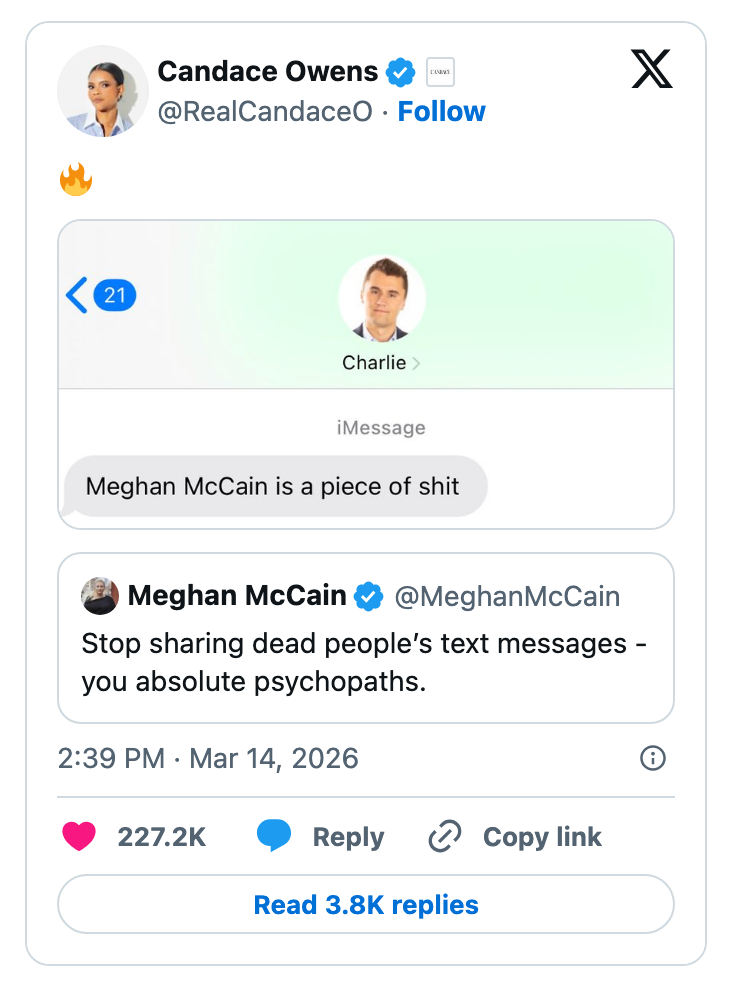Click Candace Owens' blue verified badge
The height and width of the screenshot is (984, 734).
[x=401, y=72]
